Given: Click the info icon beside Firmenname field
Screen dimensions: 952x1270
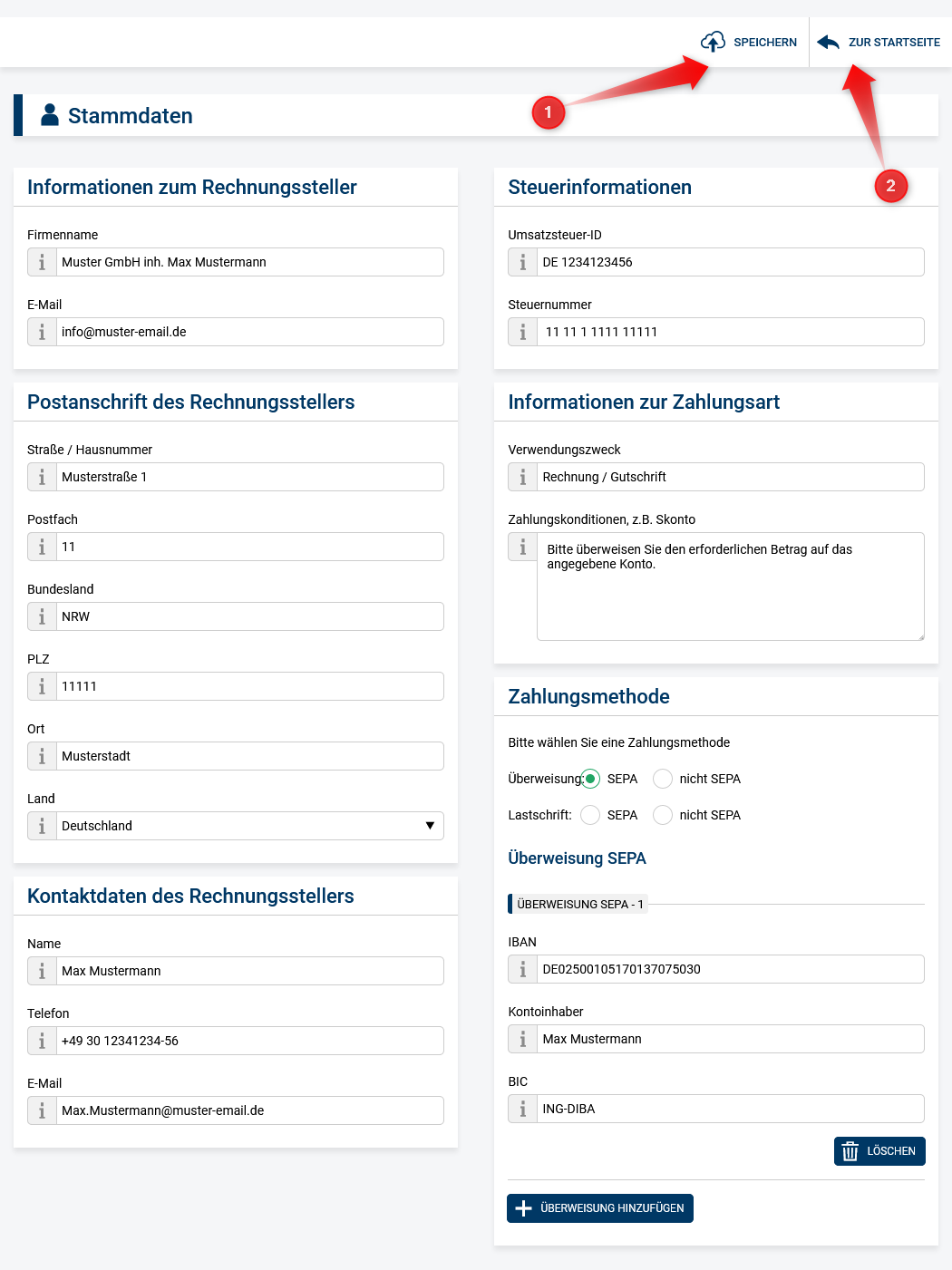Looking at the screenshot, I should click(42, 262).
